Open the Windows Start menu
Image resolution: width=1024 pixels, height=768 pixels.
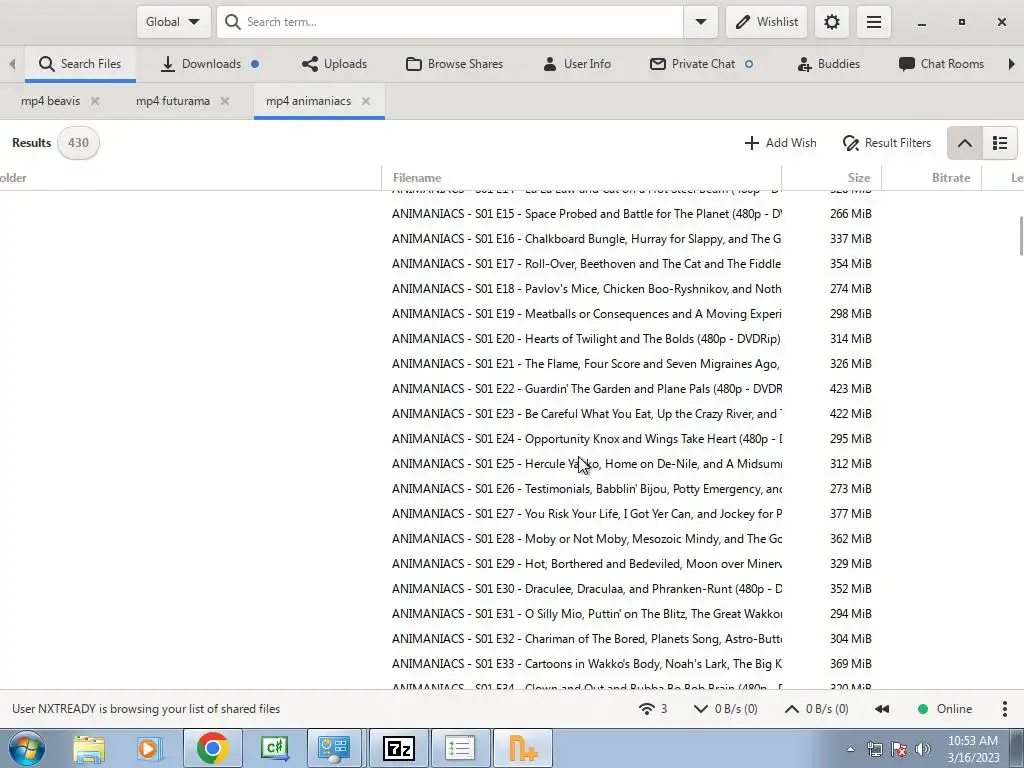27,748
